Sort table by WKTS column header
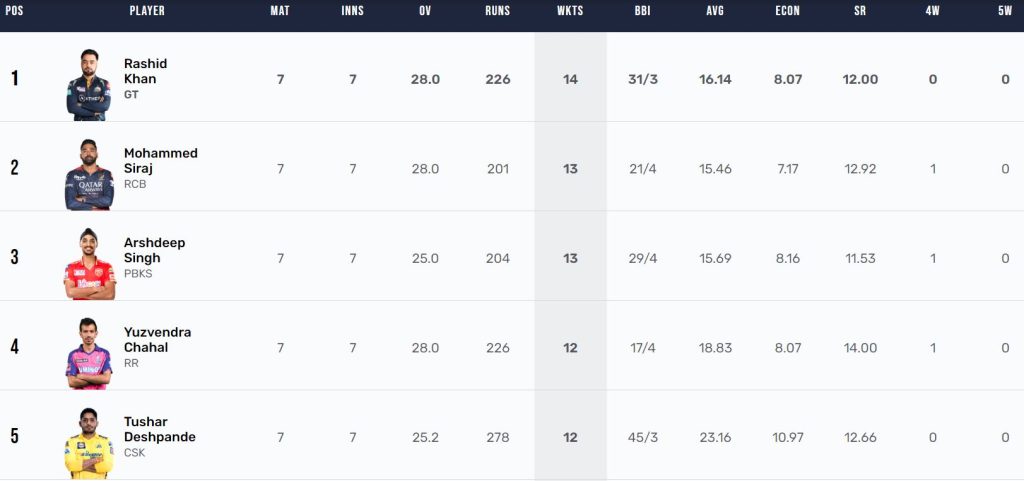 (x=570, y=11)
